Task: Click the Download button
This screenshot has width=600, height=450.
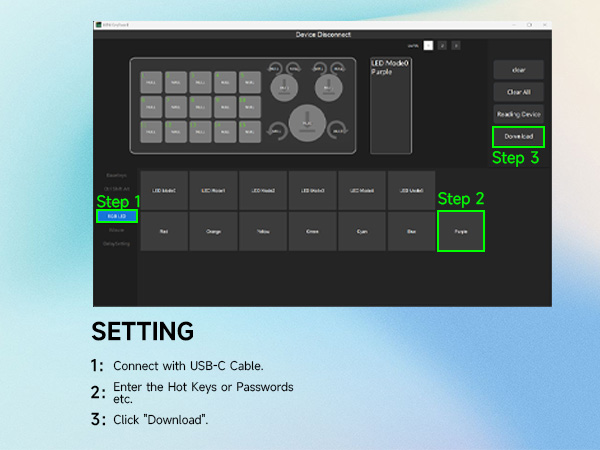Action: [518, 137]
